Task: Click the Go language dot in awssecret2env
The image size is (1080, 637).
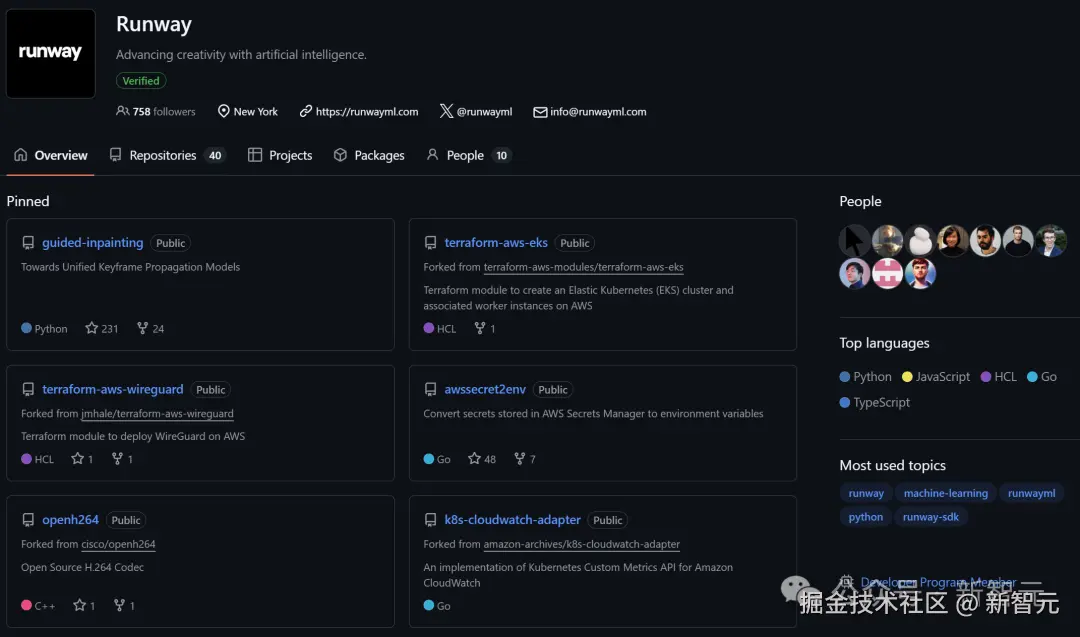Action: [428, 459]
